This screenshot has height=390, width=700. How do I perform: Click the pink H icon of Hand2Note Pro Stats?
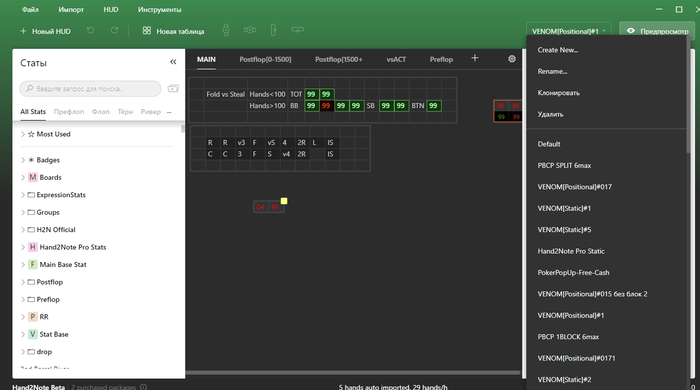coord(33,247)
